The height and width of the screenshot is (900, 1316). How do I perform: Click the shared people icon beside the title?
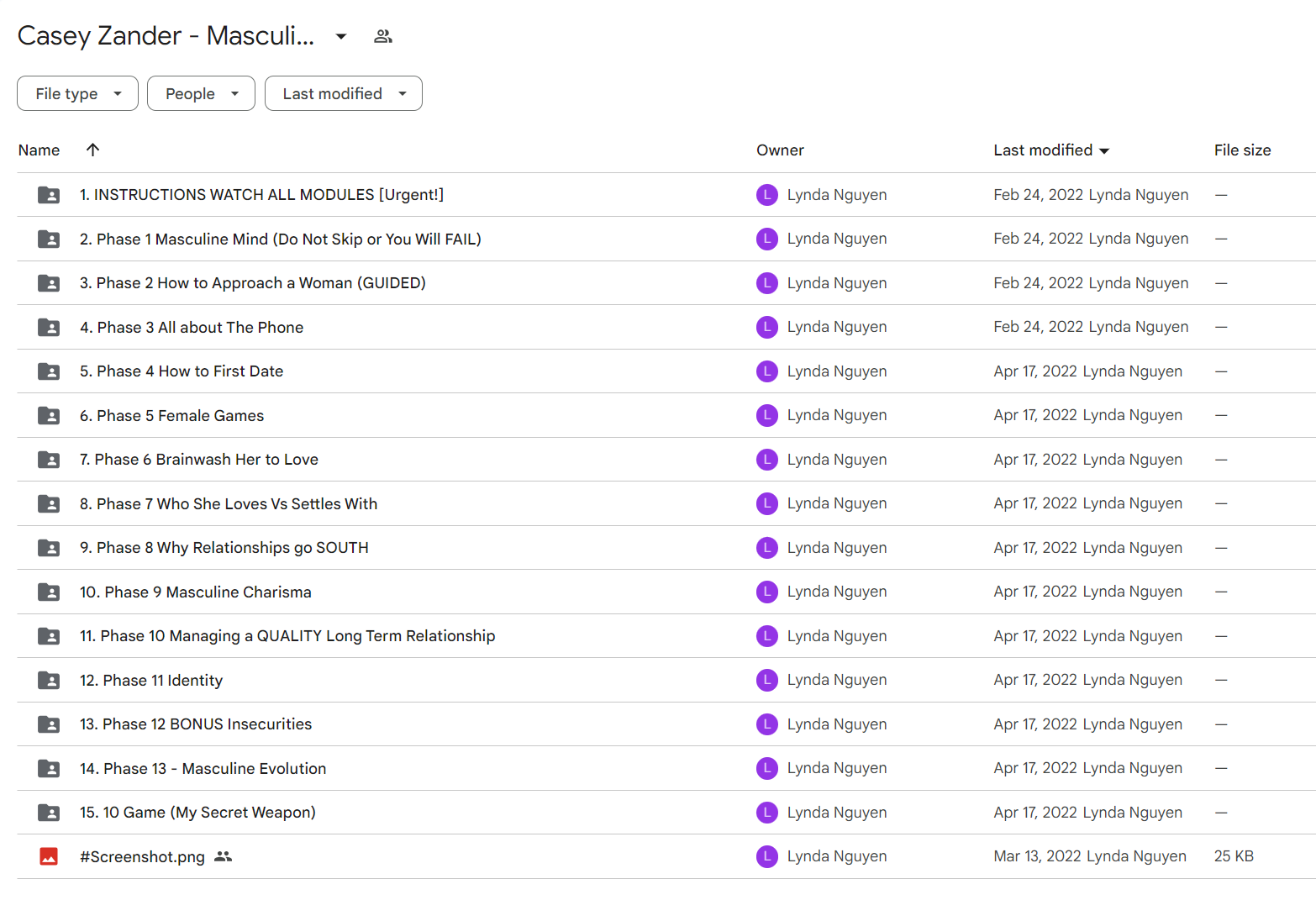click(383, 36)
